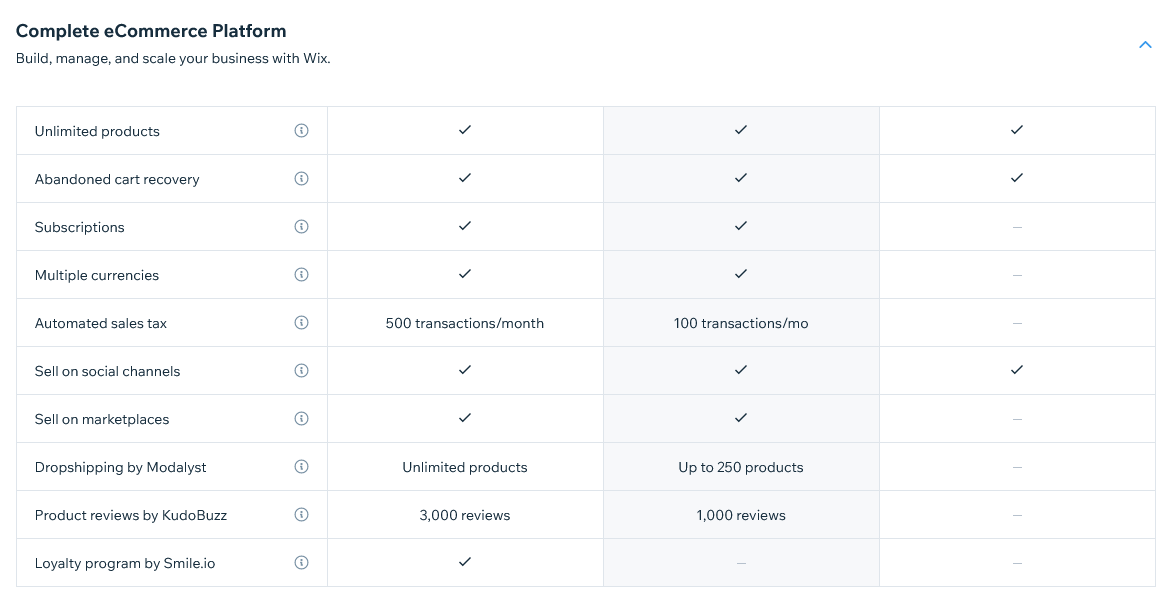Click the Loyalty program by Smile.io label
The width and height of the screenshot is (1173, 608).
(x=125, y=563)
